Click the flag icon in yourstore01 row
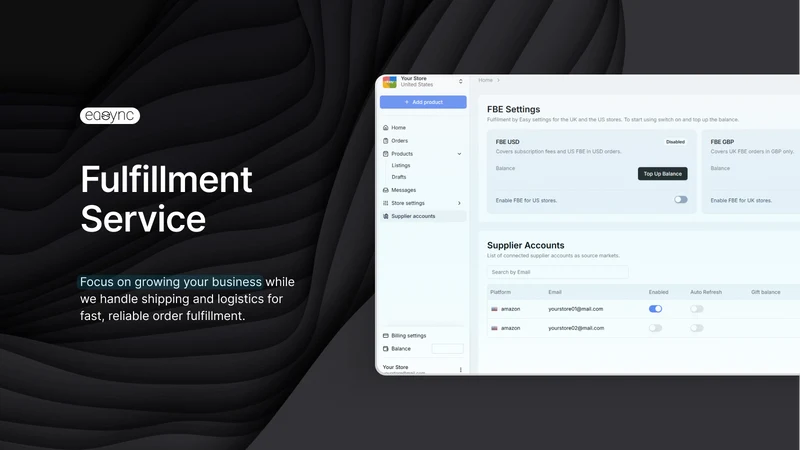The image size is (800, 450). (x=494, y=309)
